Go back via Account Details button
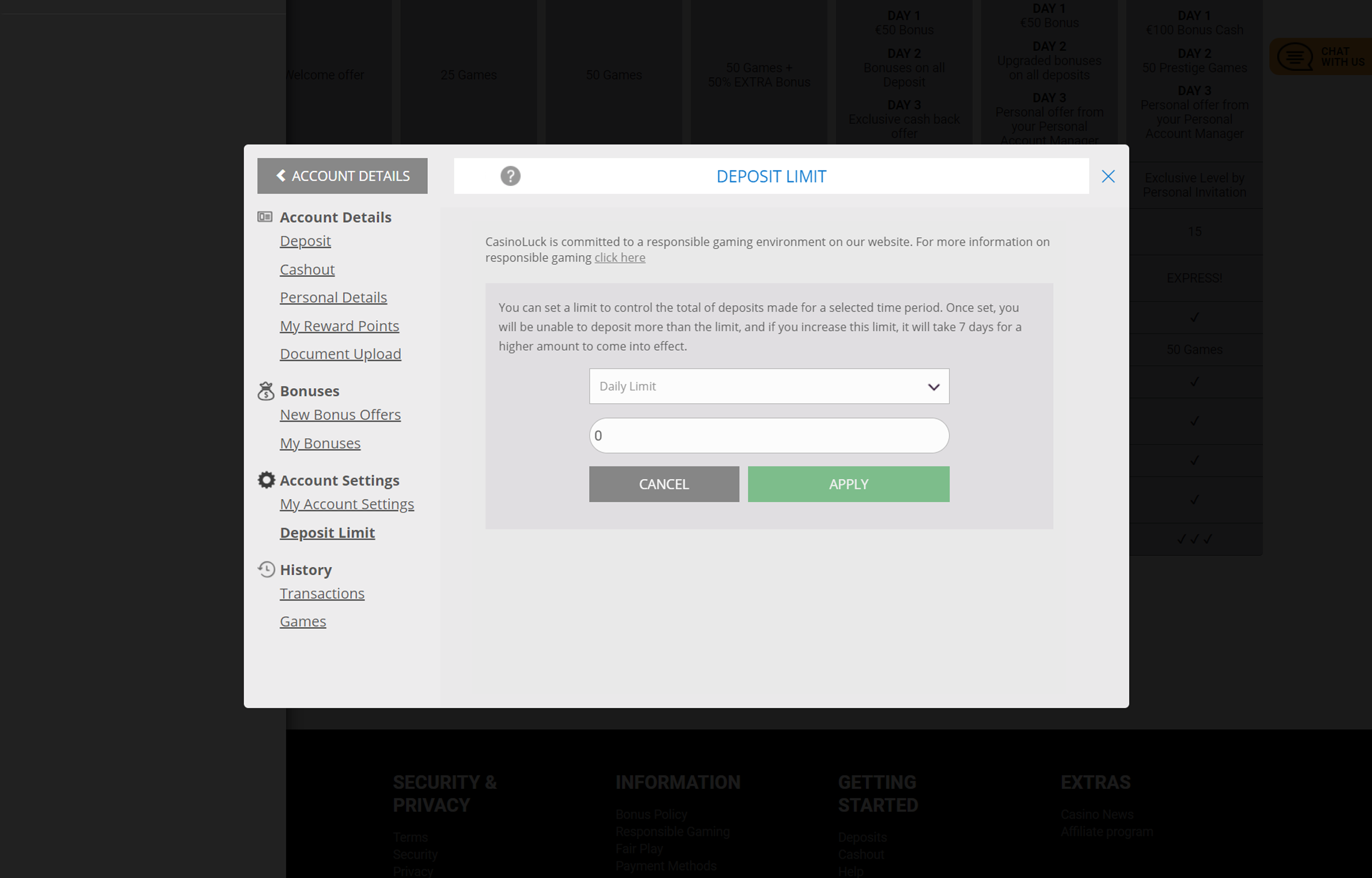The image size is (1372, 878). tap(342, 176)
